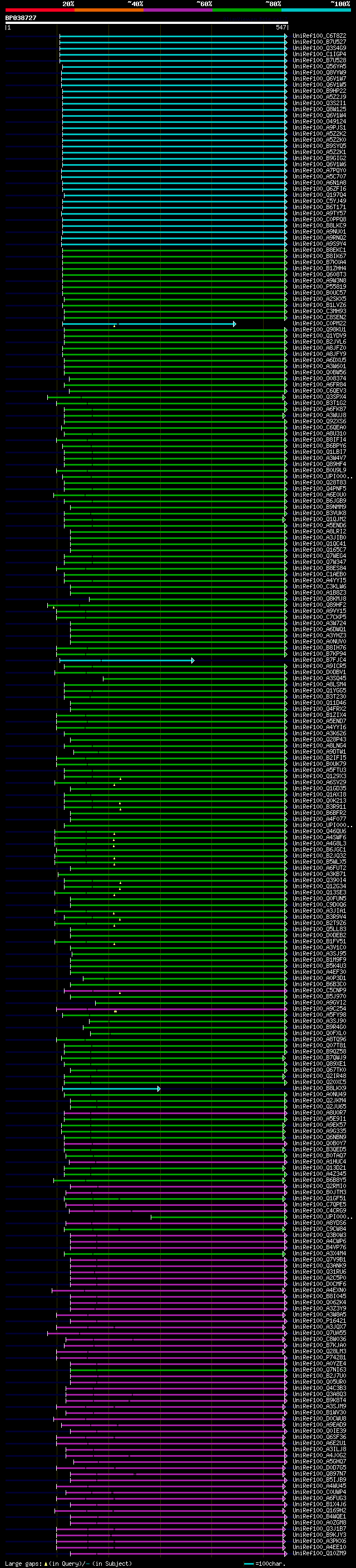Select the UniRef100_A3SQ45 label
This screenshot has height=1568, width=356.
pyautogui.click(x=319, y=678)
